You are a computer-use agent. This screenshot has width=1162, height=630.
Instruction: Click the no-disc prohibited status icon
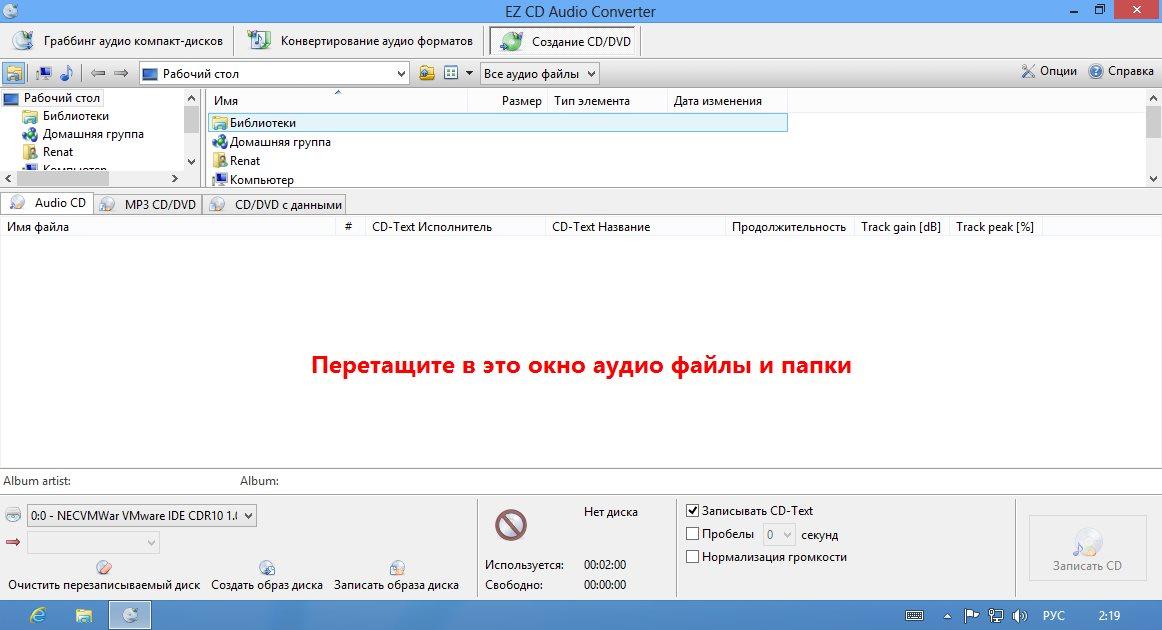click(511, 525)
